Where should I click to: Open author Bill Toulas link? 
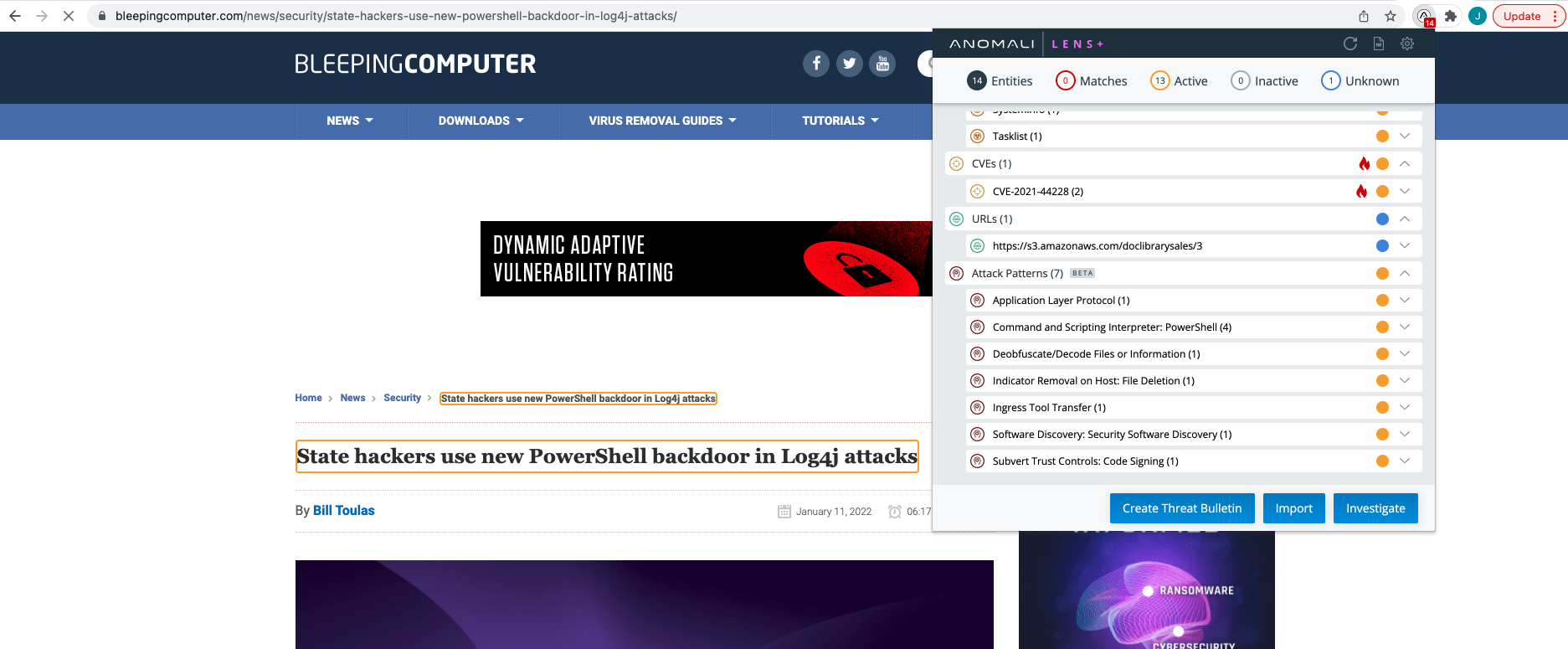click(x=343, y=511)
